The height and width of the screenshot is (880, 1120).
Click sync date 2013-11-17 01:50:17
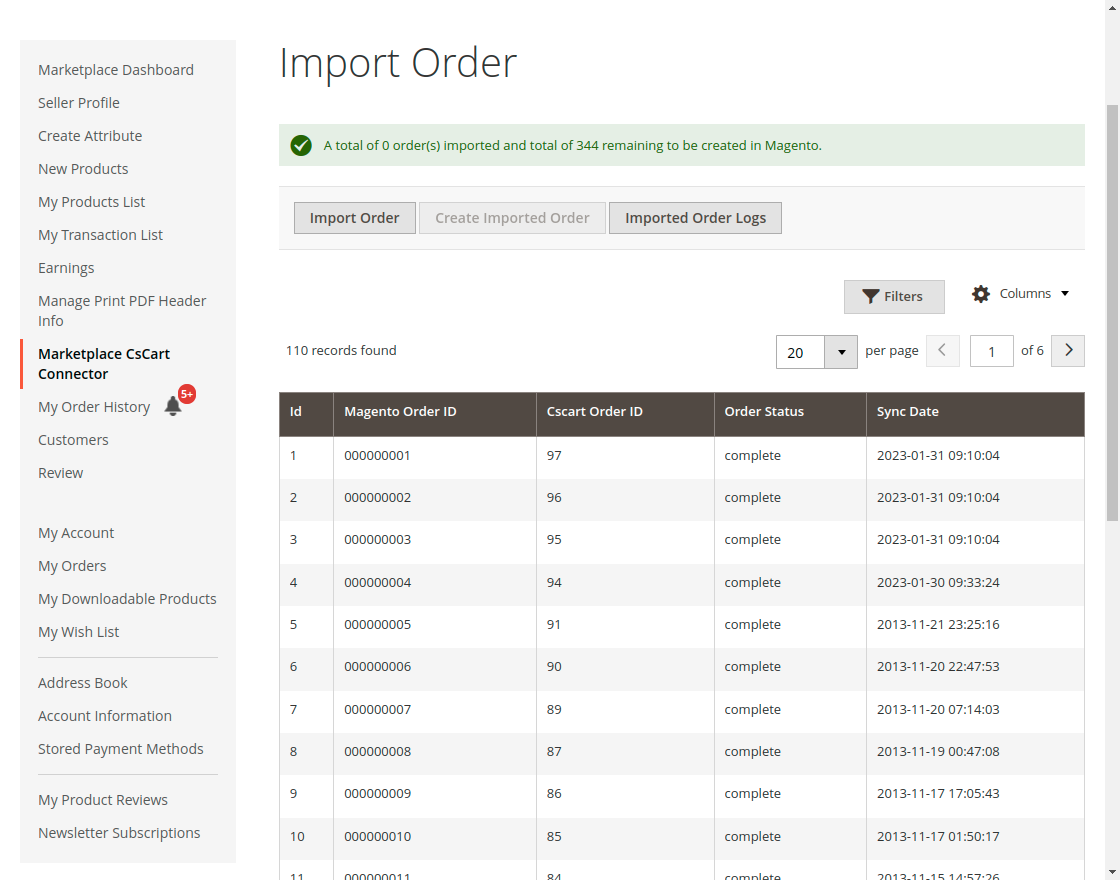(x=938, y=836)
